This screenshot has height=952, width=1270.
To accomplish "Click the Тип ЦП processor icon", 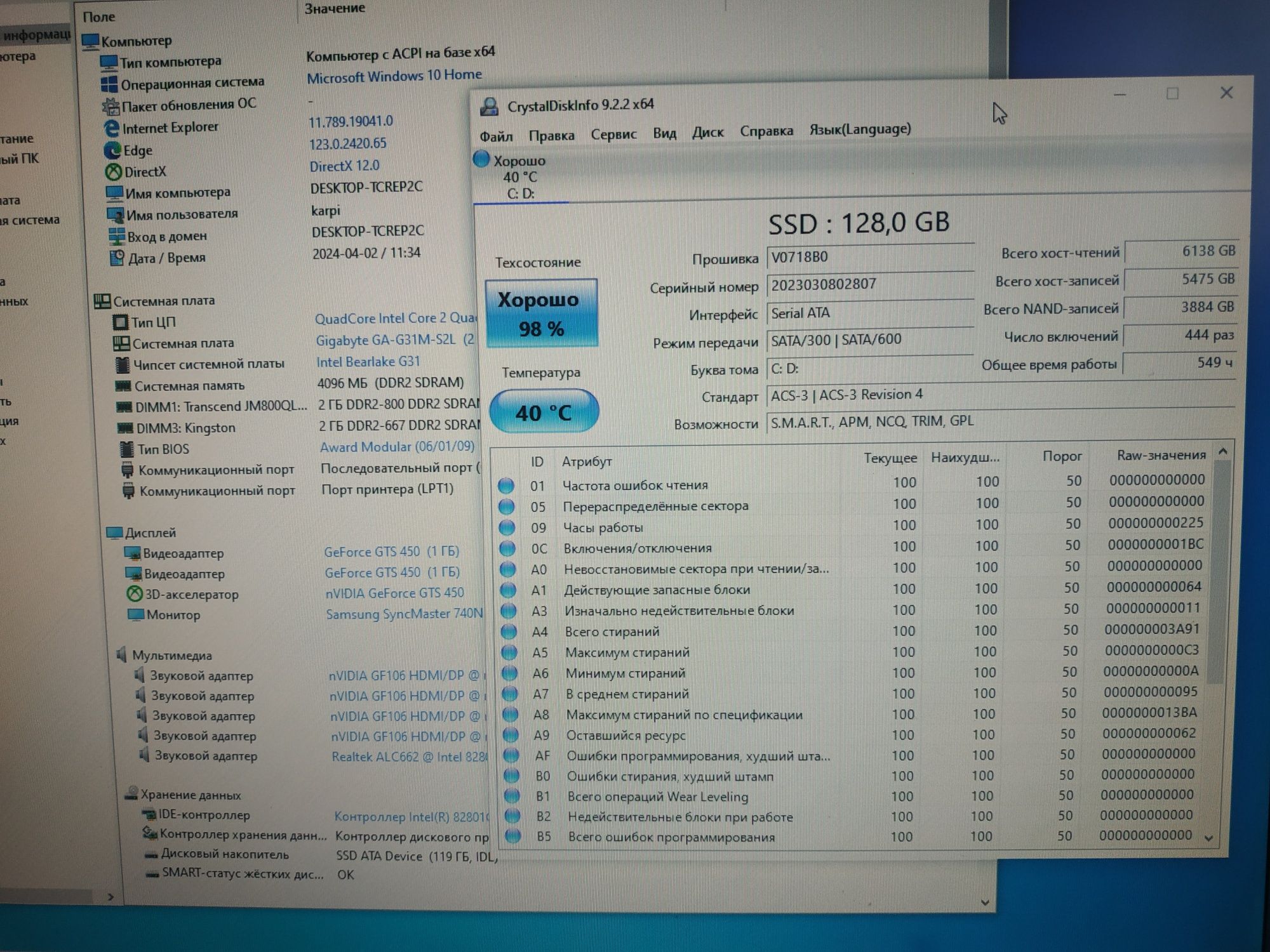I will [120, 322].
